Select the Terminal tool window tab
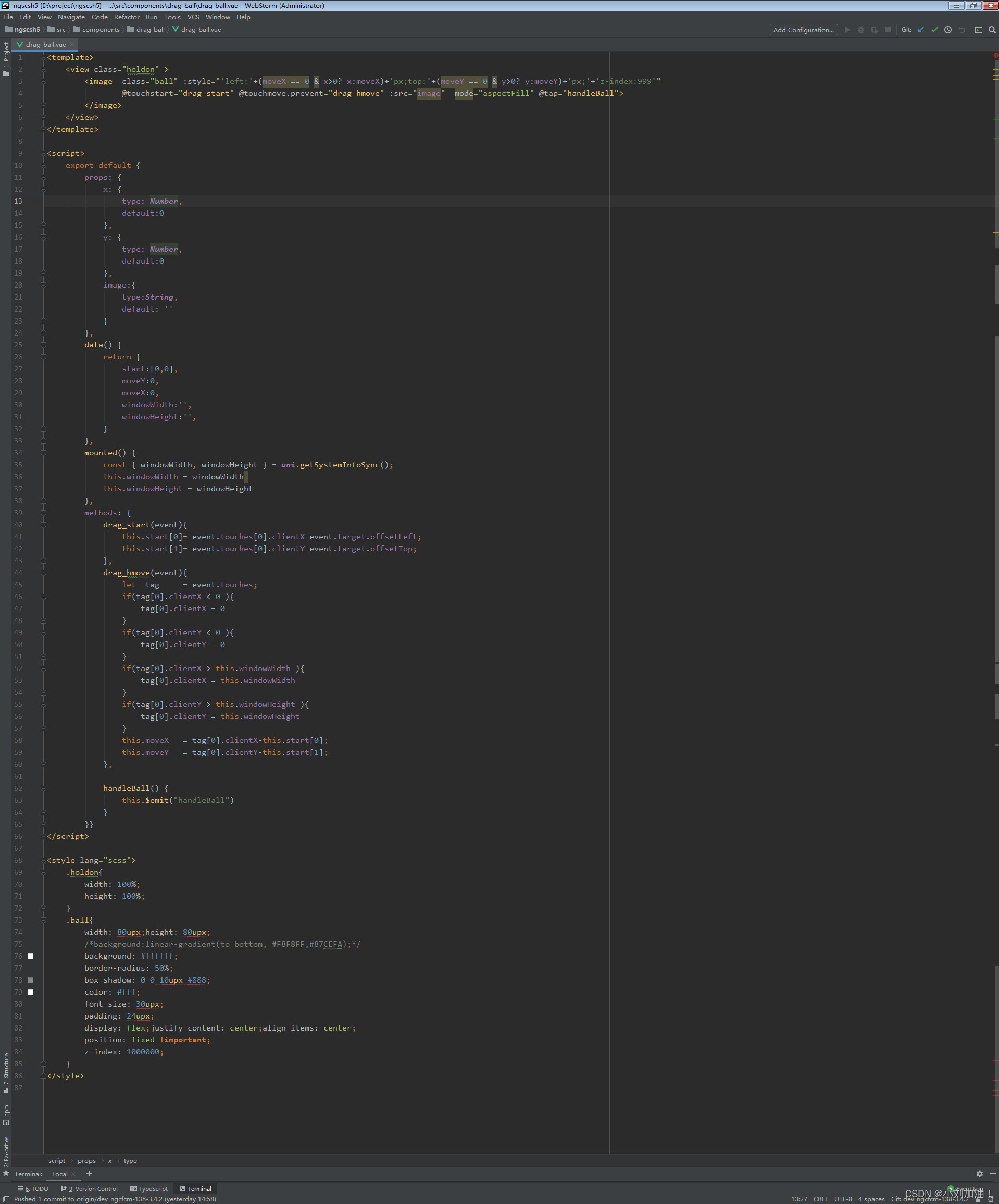The height and width of the screenshot is (1204, 999). click(x=195, y=1188)
